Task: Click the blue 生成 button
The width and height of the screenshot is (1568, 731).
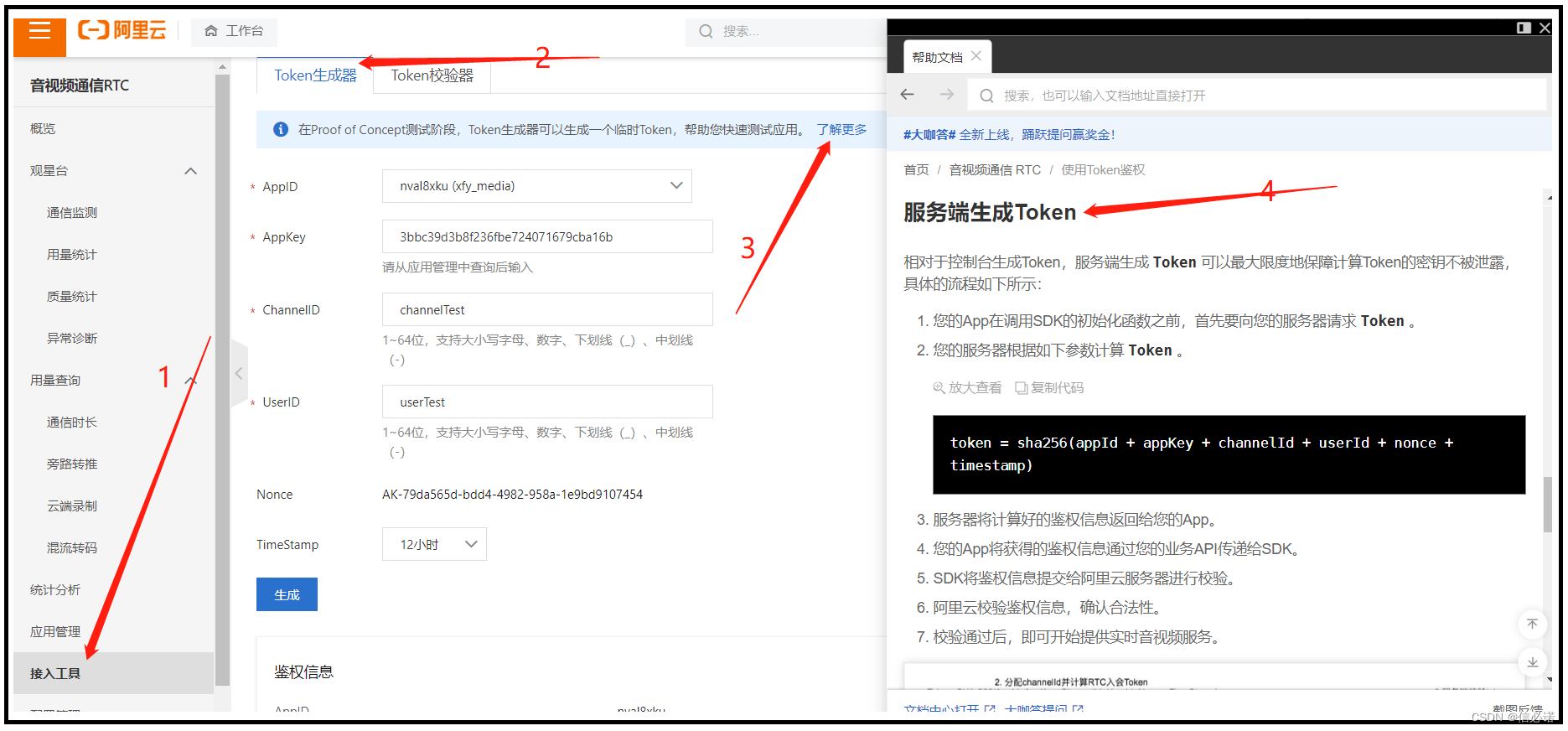Action: point(287,594)
